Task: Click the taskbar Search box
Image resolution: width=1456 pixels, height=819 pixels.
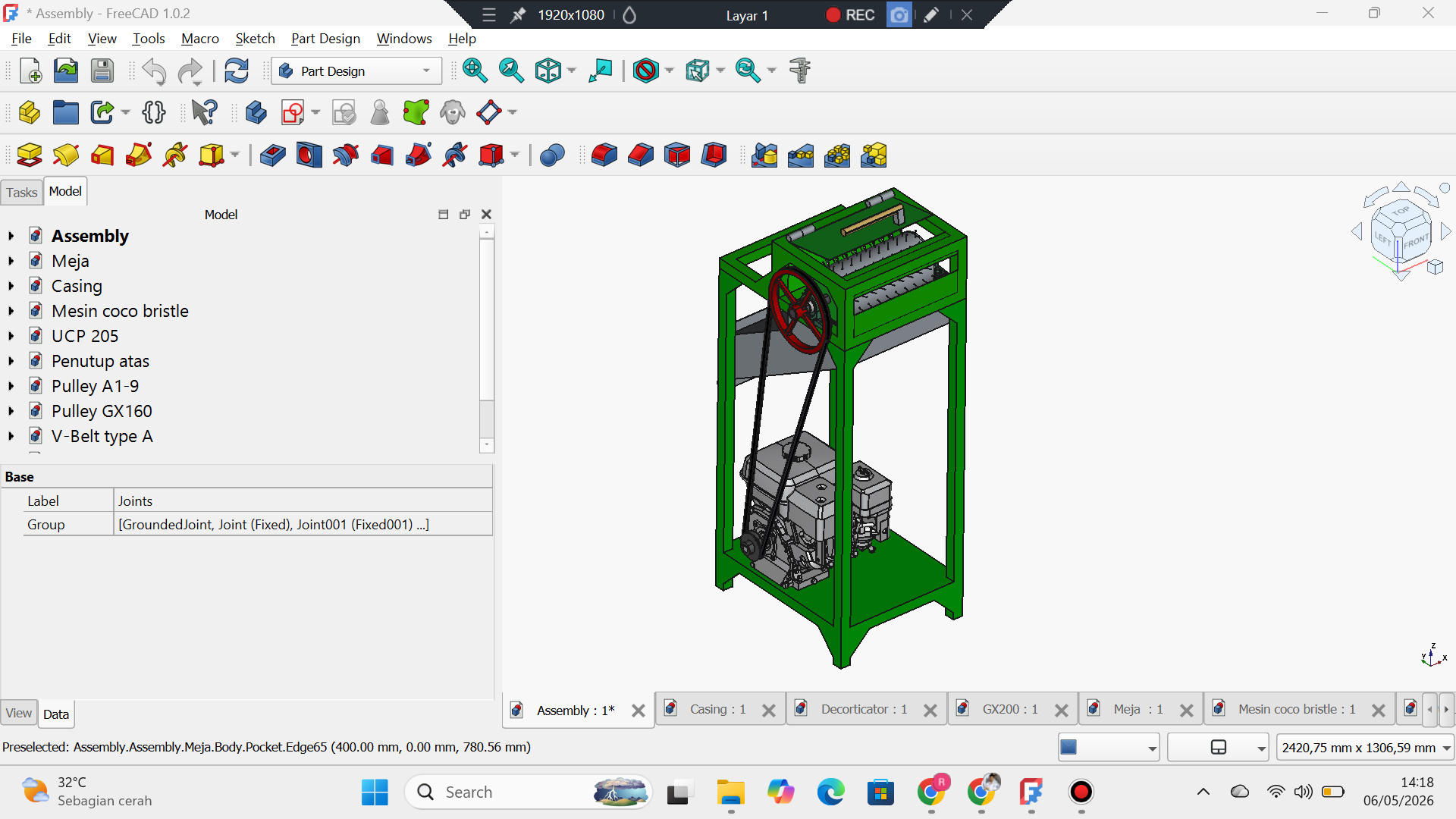Action: point(529,792)
